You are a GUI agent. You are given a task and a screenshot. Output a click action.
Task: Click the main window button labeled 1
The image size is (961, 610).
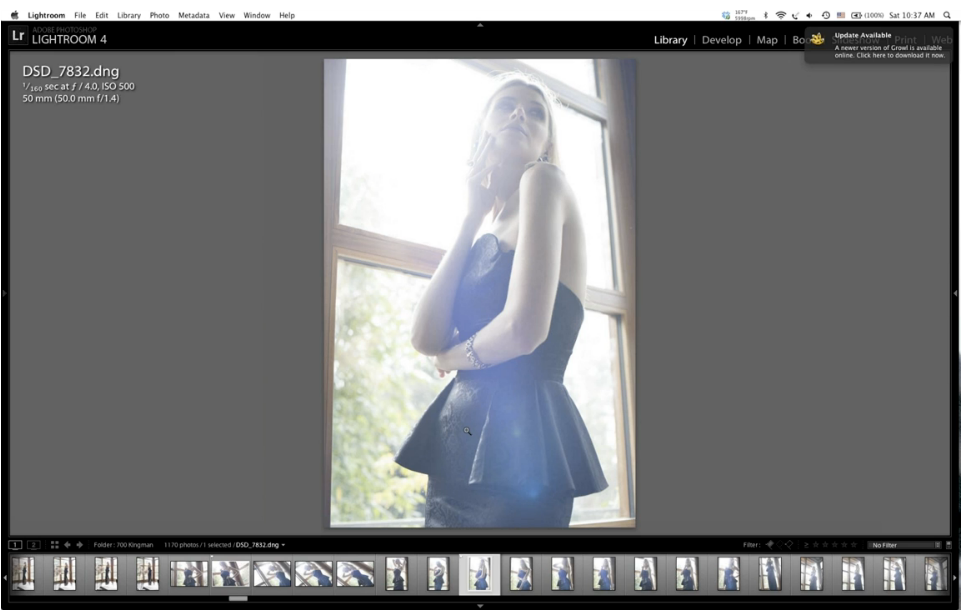click(x=15, y=544)
